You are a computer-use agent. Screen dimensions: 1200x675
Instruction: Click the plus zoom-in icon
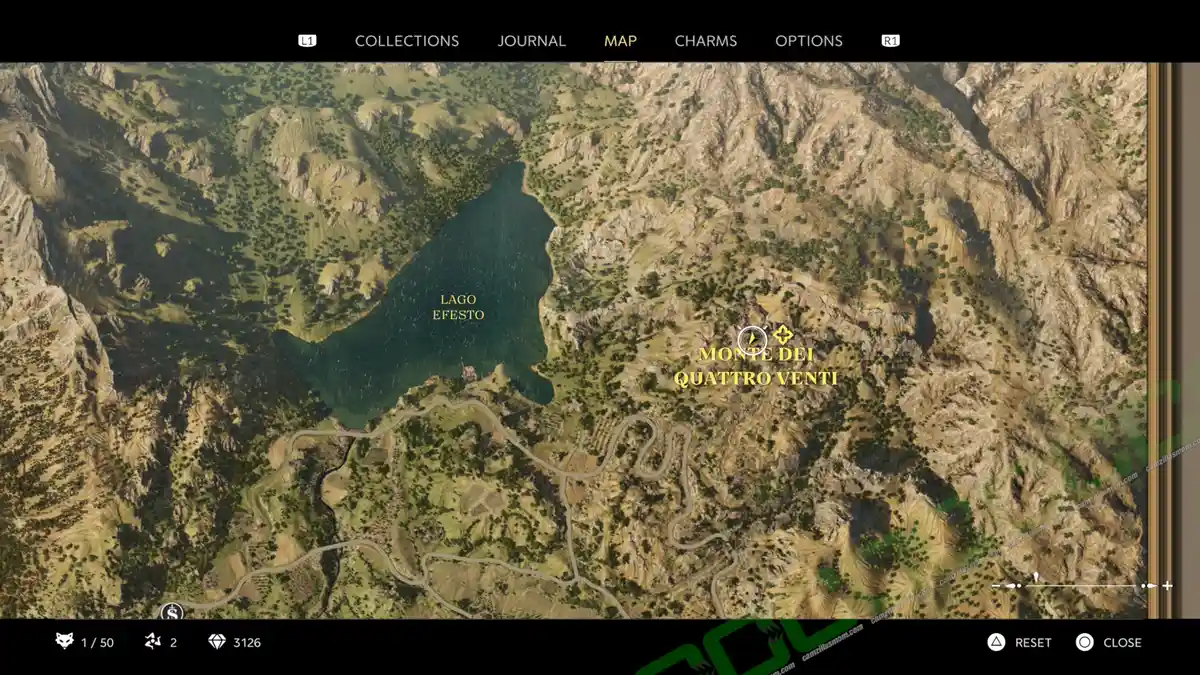(x=1167, y=586)
